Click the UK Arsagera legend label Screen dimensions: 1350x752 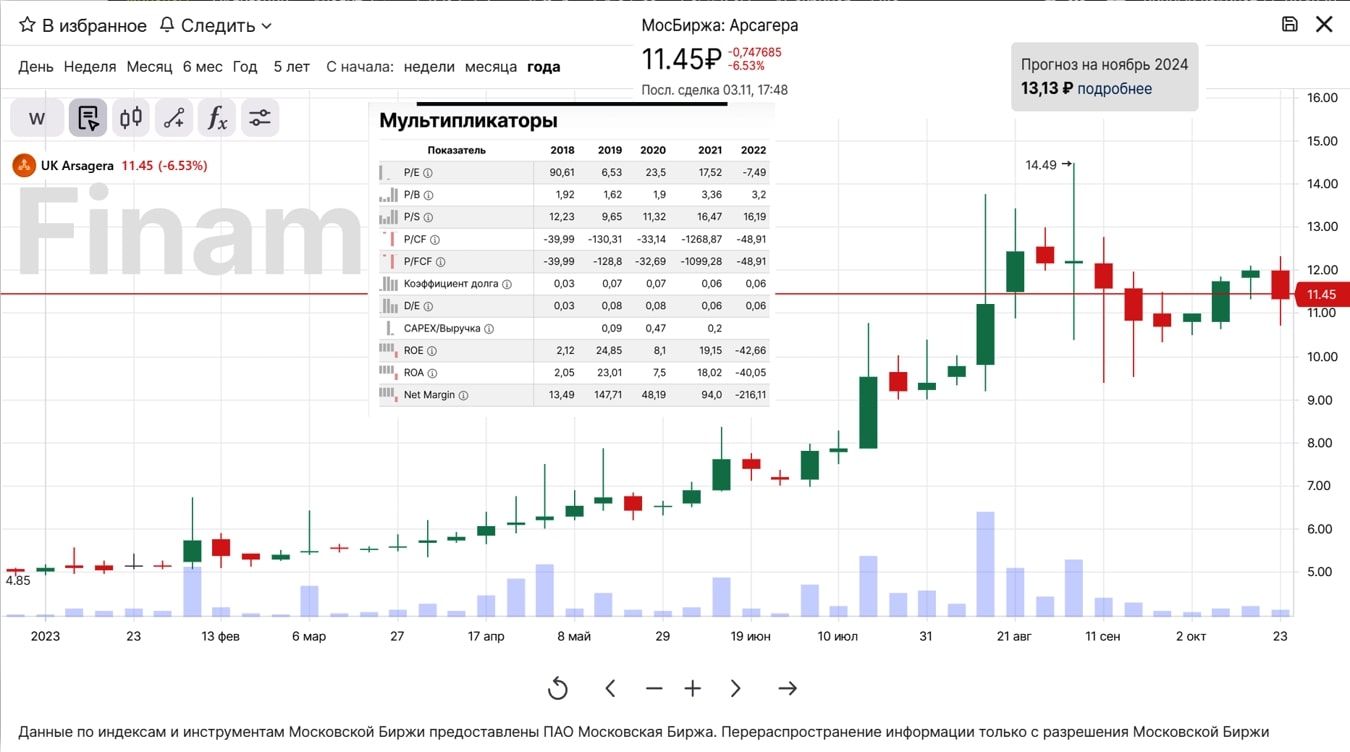pos(77,165)
